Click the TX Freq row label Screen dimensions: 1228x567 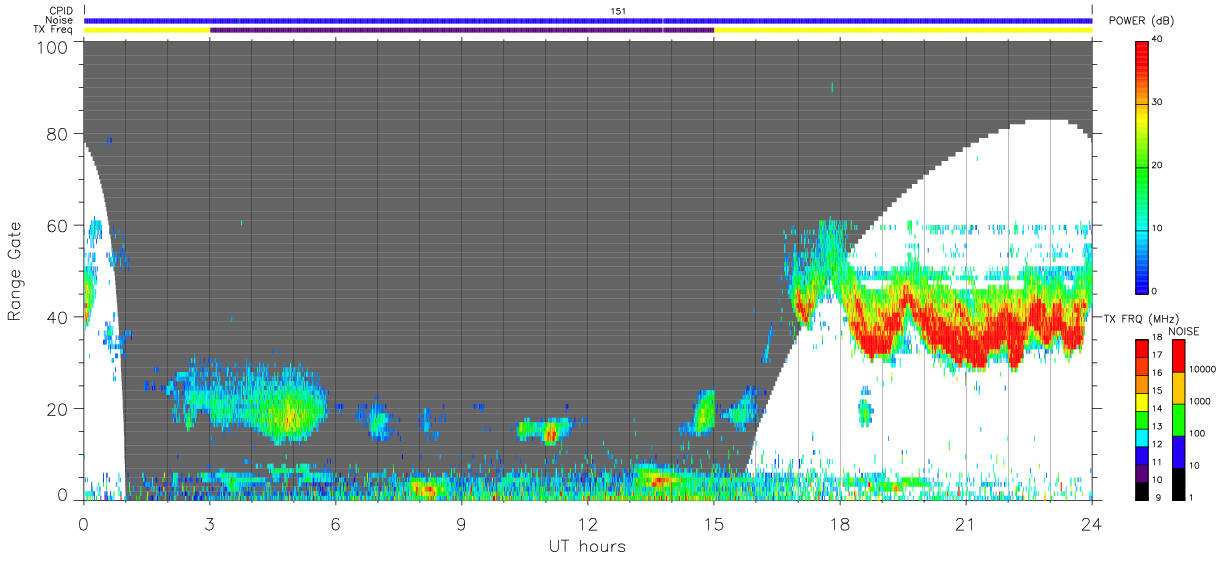[x=54, y=29]
